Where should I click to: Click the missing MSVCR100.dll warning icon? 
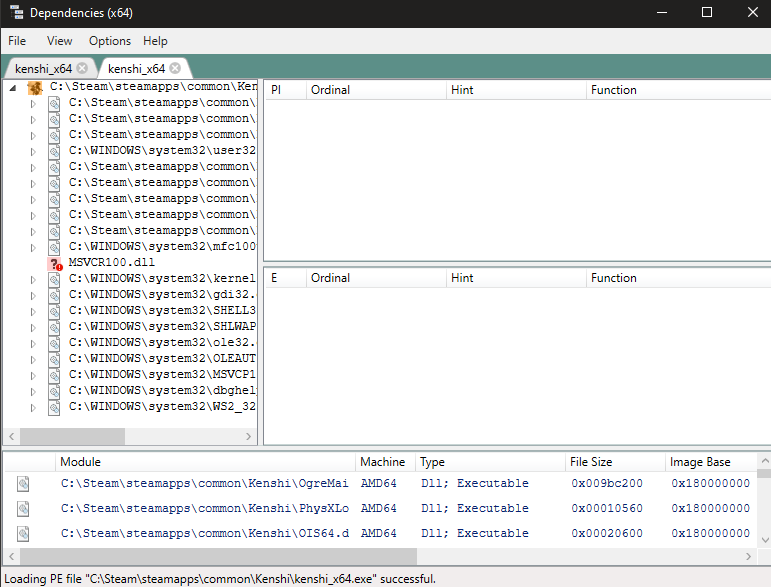click(55, 264)
